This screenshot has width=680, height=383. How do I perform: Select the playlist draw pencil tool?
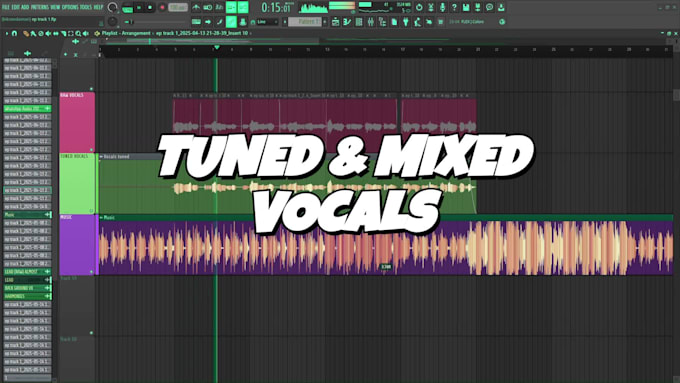(x=26, y=34)
